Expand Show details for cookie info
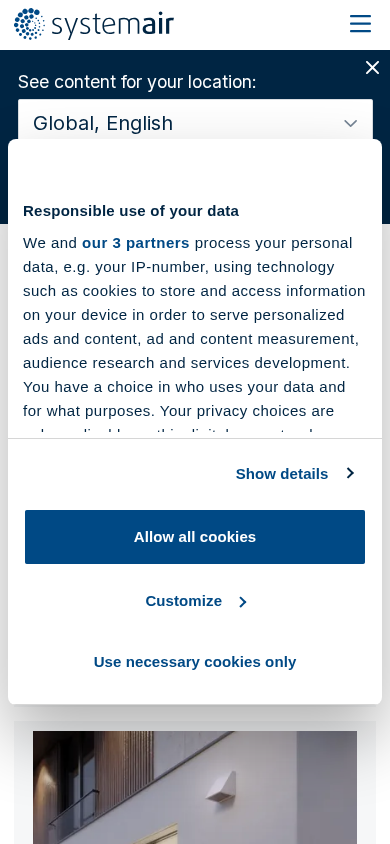The image size is (390, 844). (x=282, y=474)
